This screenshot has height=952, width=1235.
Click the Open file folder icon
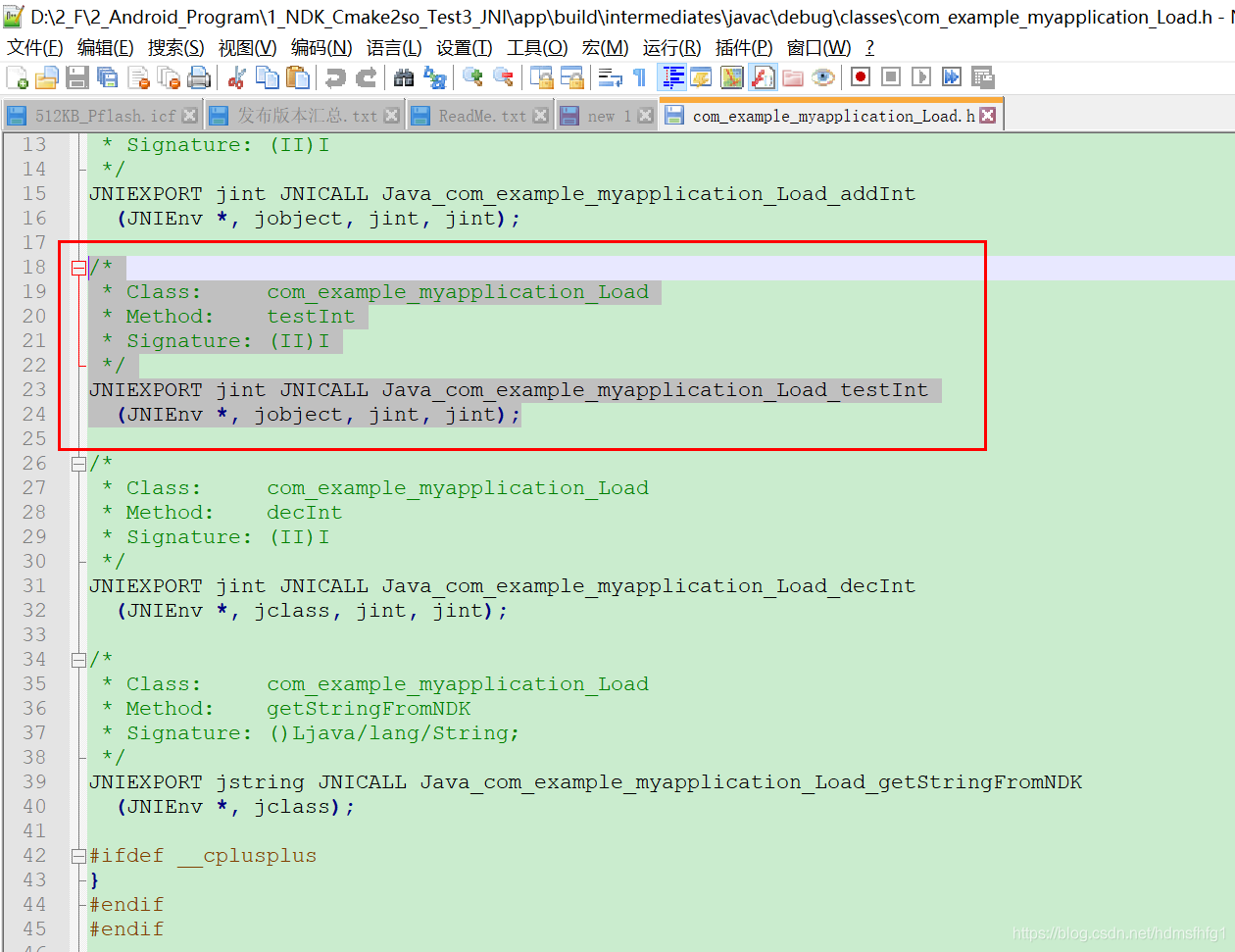coord(47,77)
